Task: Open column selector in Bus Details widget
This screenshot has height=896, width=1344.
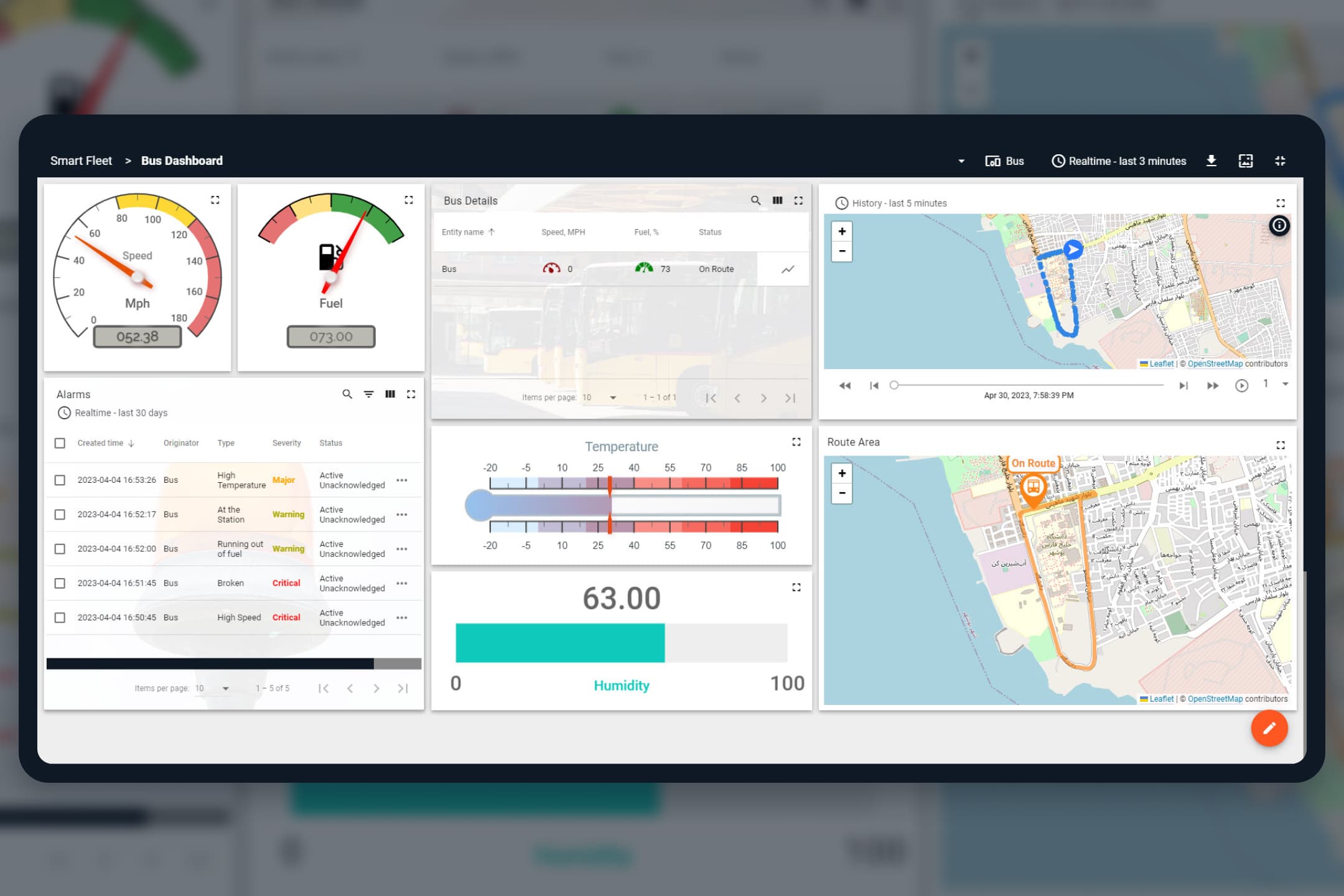Action: pyautogui.click(x=777, y=200)
